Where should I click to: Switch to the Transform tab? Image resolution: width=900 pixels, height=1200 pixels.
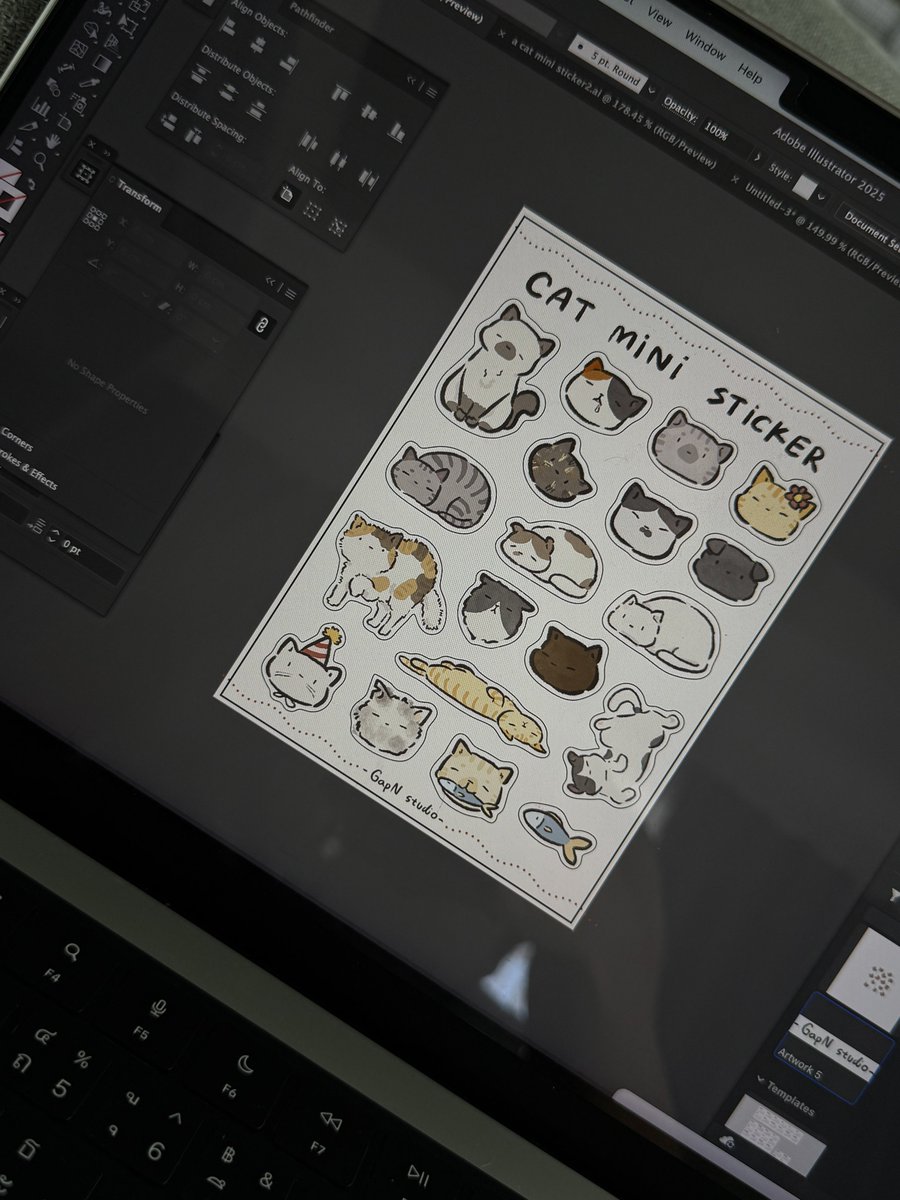[x=140, y=196]
